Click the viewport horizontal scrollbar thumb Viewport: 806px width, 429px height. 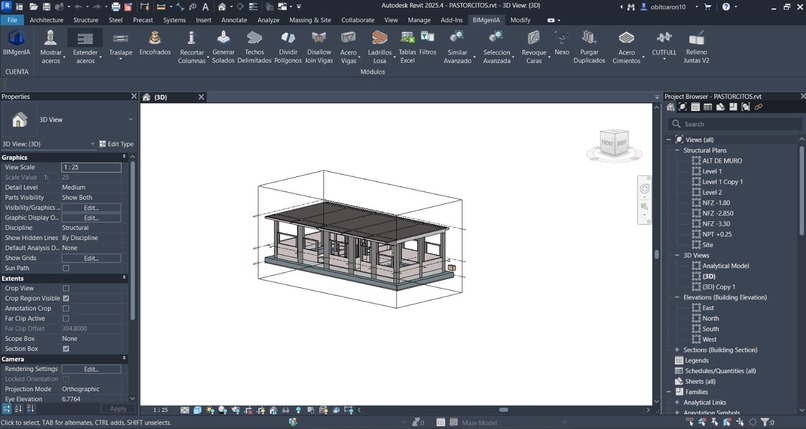coord(504,410)
